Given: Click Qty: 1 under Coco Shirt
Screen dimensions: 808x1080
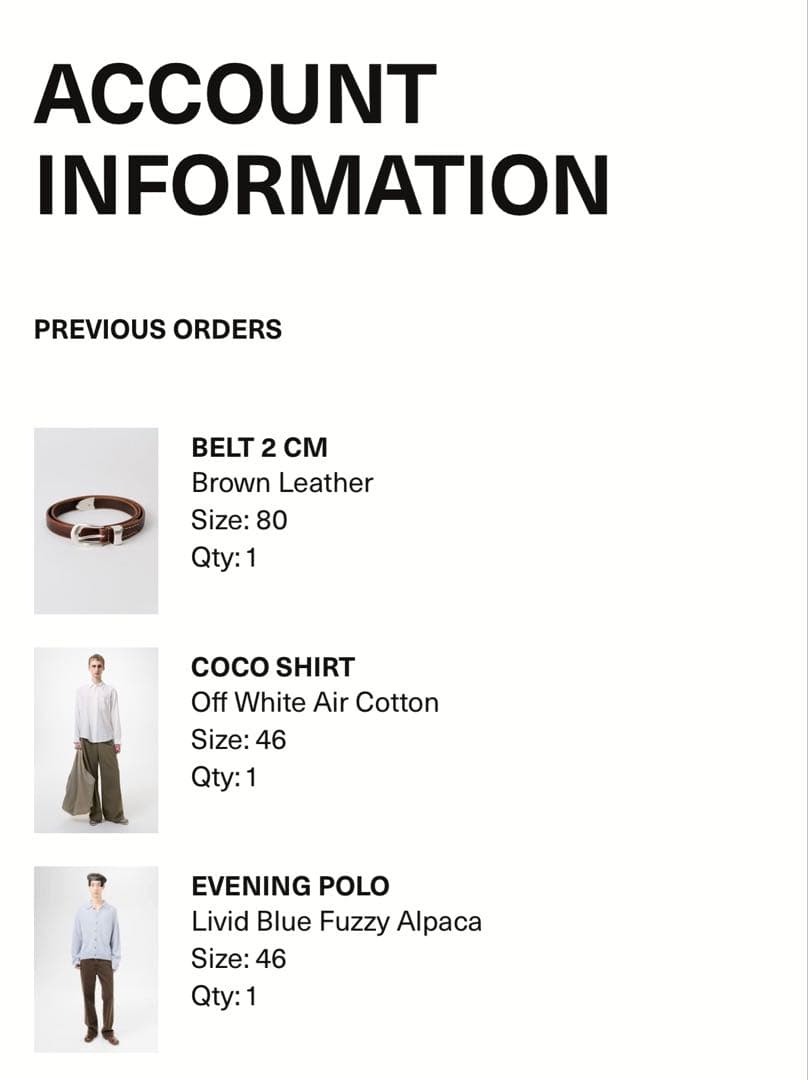Looking at the screenshot, I should tap(224, 777).
